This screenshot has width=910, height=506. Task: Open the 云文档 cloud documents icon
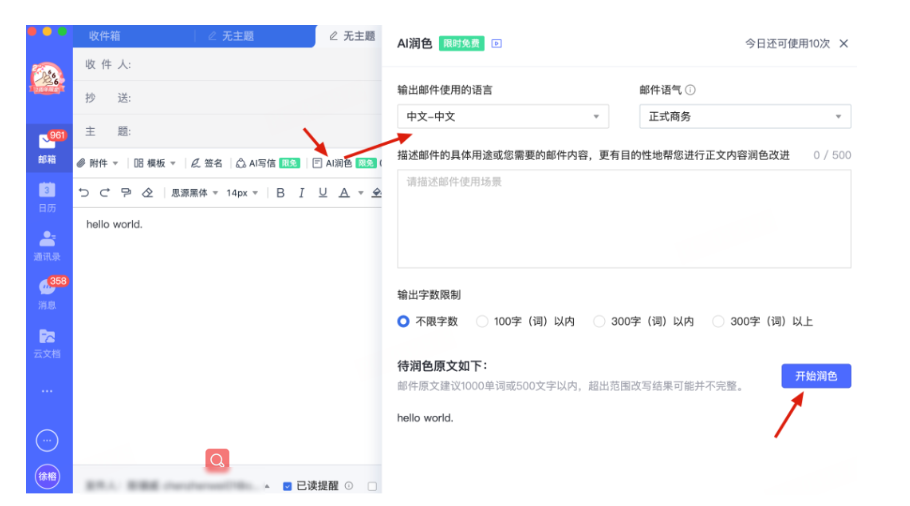point(48,343)
